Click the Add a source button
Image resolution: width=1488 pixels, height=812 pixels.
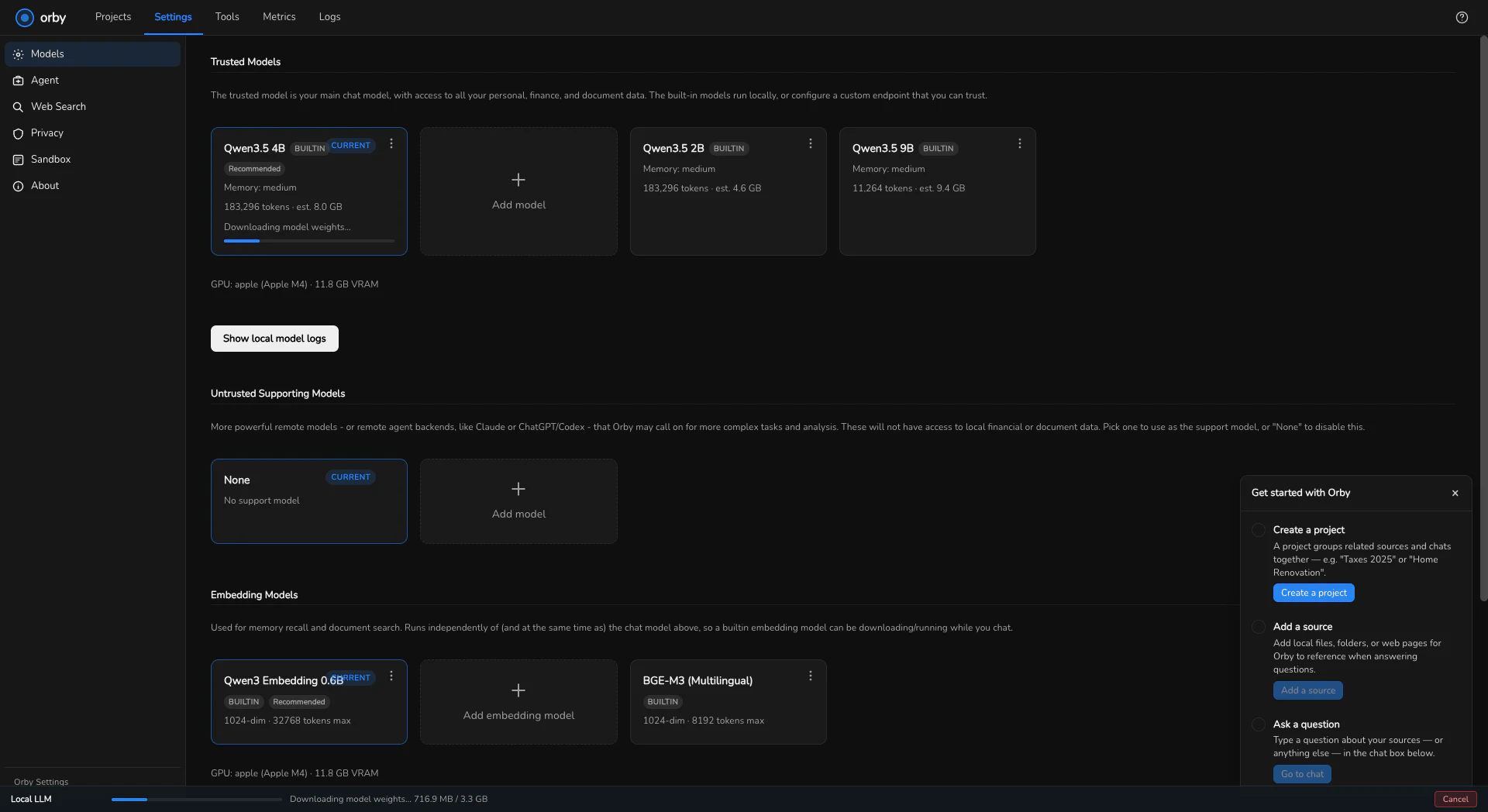tap(1308, 690)
